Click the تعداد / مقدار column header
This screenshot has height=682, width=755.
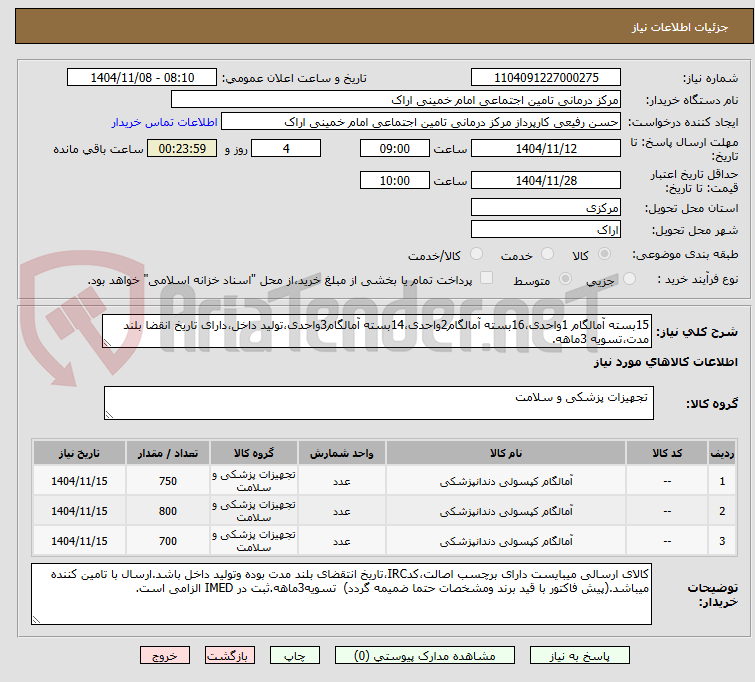[x=168, y=453]
